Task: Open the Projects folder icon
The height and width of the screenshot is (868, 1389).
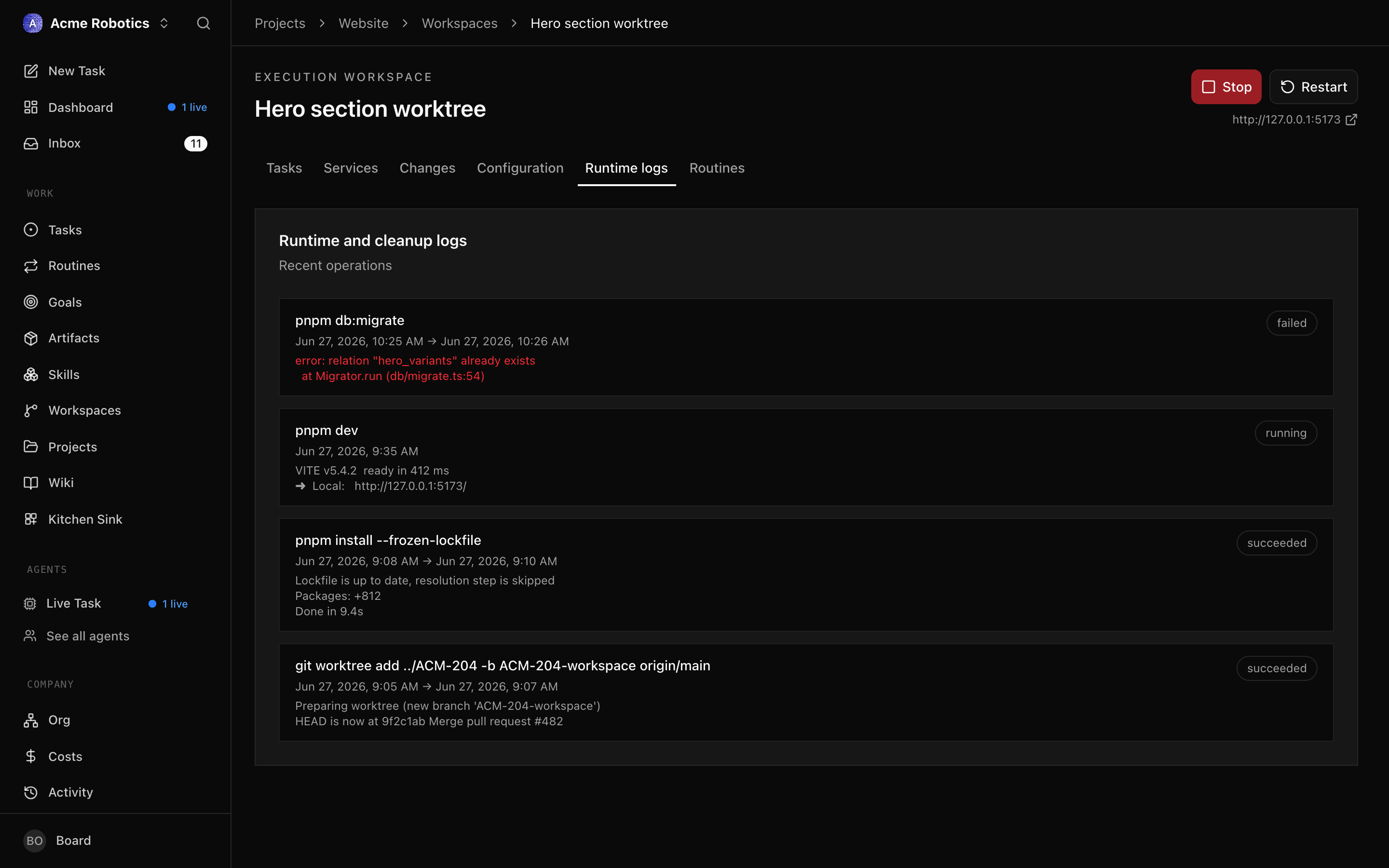Action: (x=31, y=447)
